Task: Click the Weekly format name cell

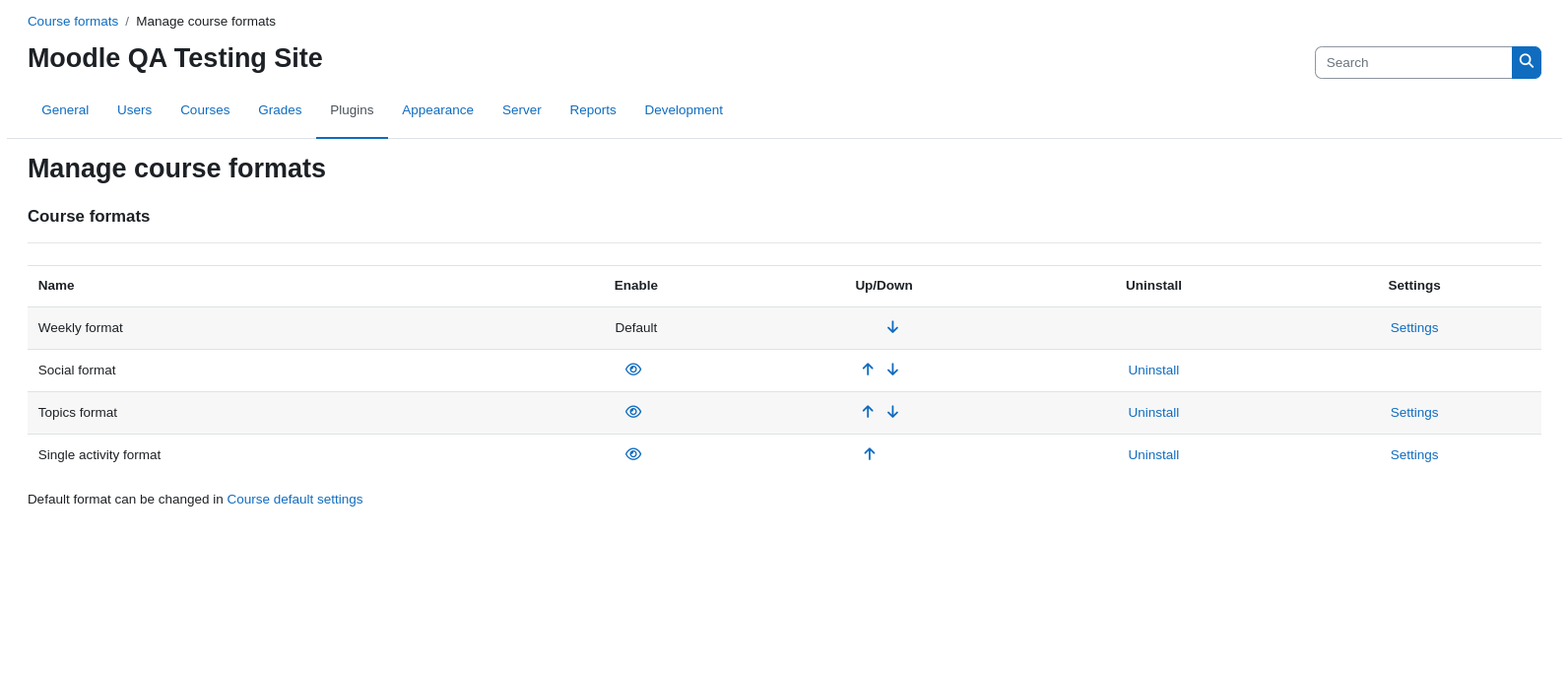Action: 81,328
